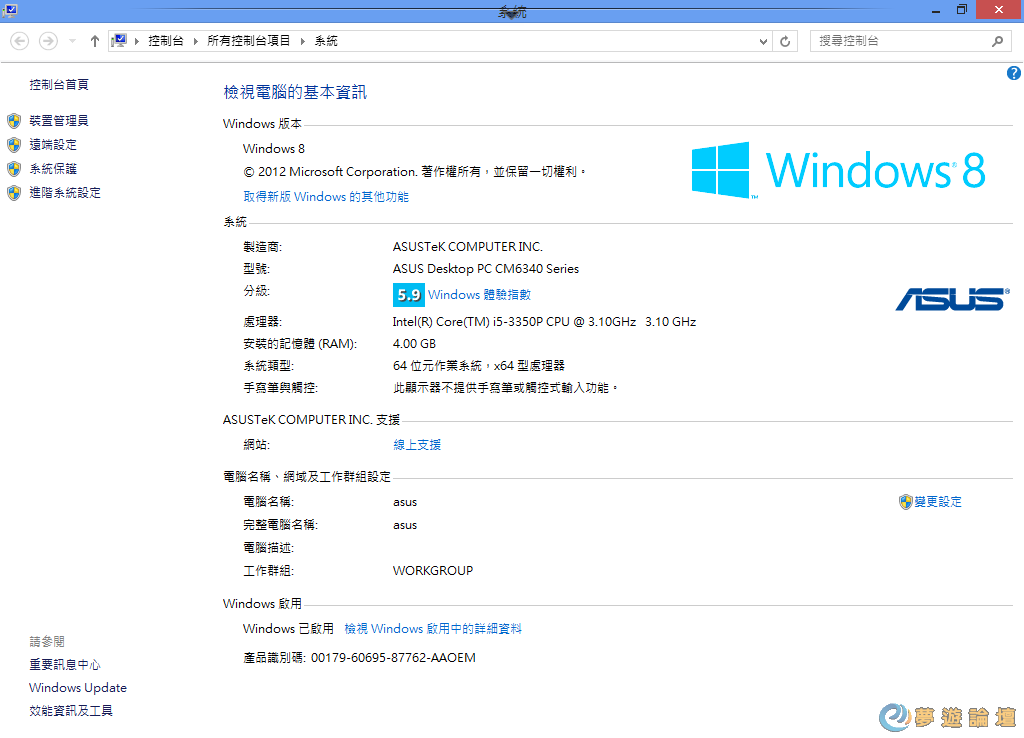Open Windows Update from the see-also list
Viewport: 1024px width, 738px height.
(78, 688)
